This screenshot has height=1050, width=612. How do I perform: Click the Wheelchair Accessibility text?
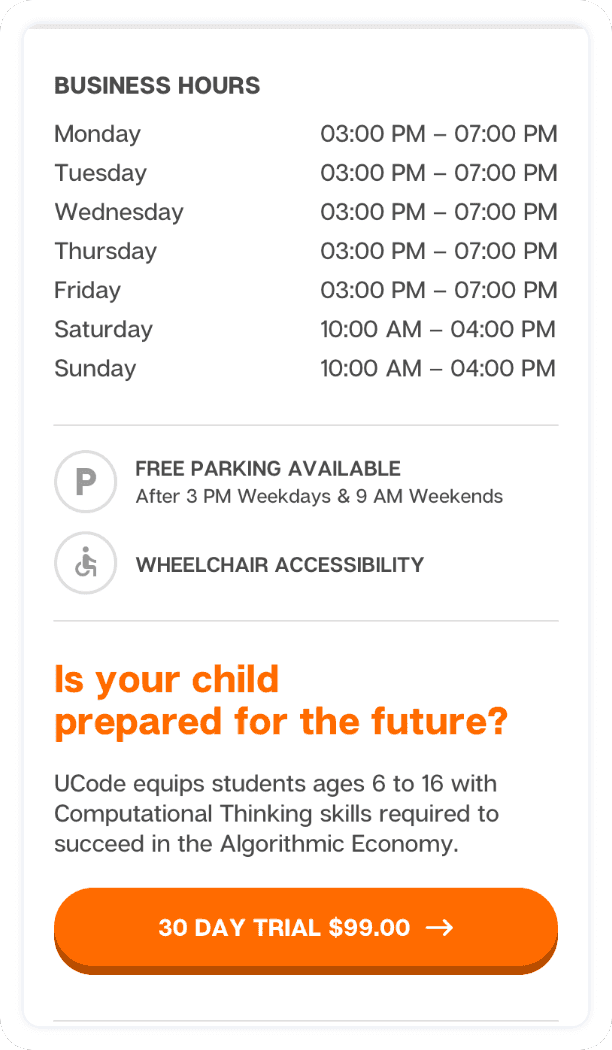[279, 565]
